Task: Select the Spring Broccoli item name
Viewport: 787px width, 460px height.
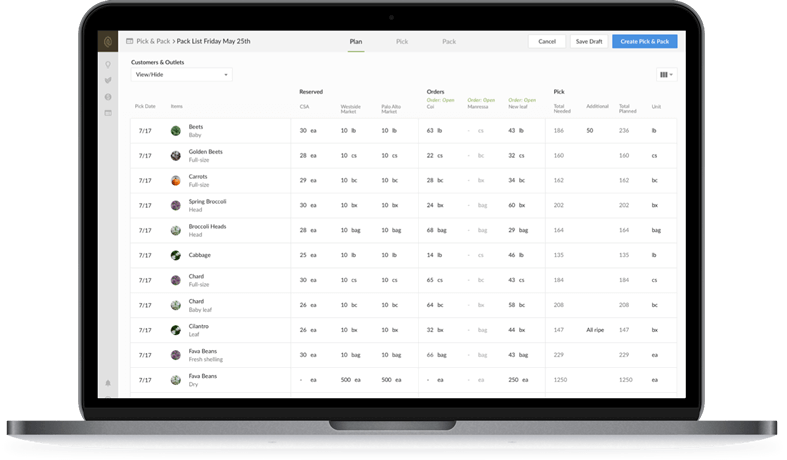Action: [207, 201]
